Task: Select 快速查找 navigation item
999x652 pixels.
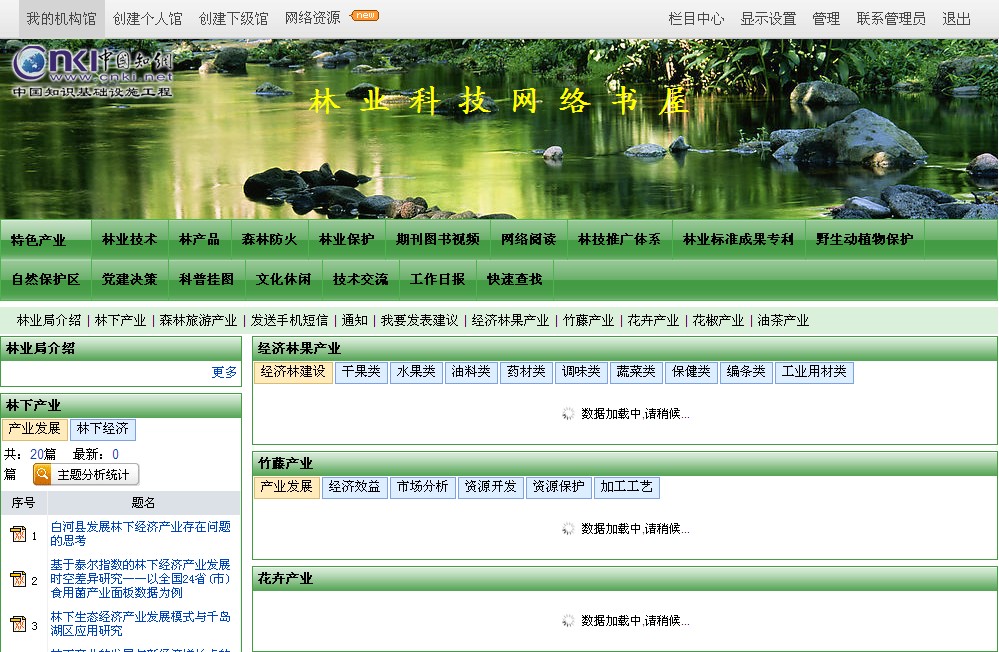Action: pyautogui.click(x=515, y=279)
